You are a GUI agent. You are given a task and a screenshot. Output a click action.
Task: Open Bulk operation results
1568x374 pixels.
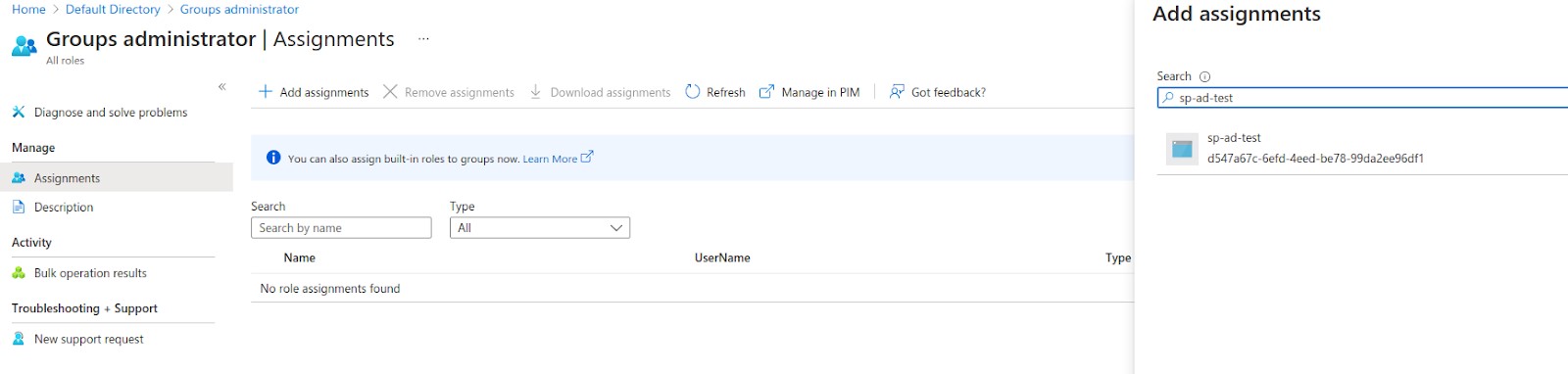(90, 273)
